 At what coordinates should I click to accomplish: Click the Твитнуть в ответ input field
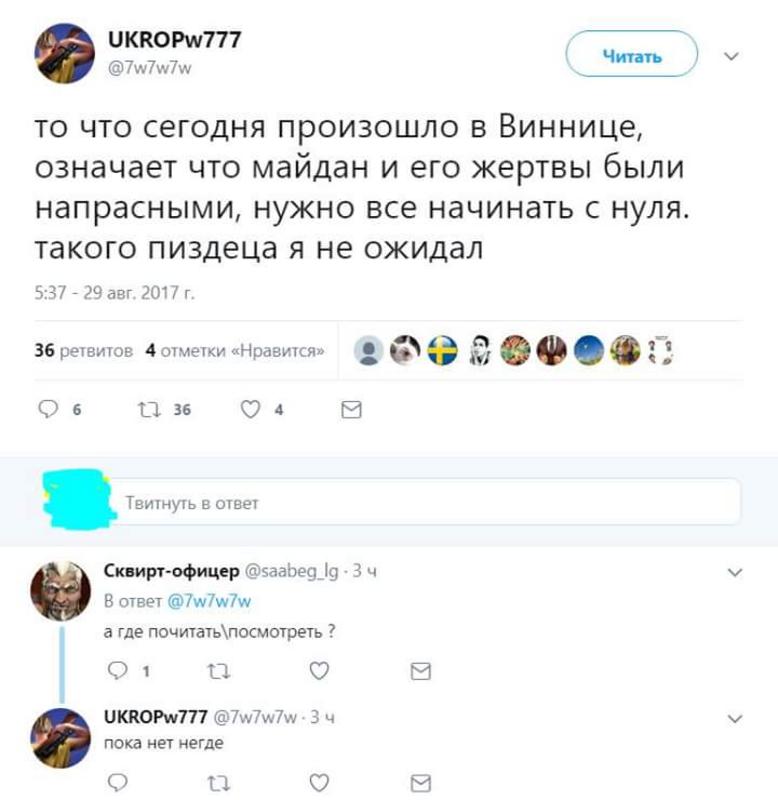coord(426,502)
